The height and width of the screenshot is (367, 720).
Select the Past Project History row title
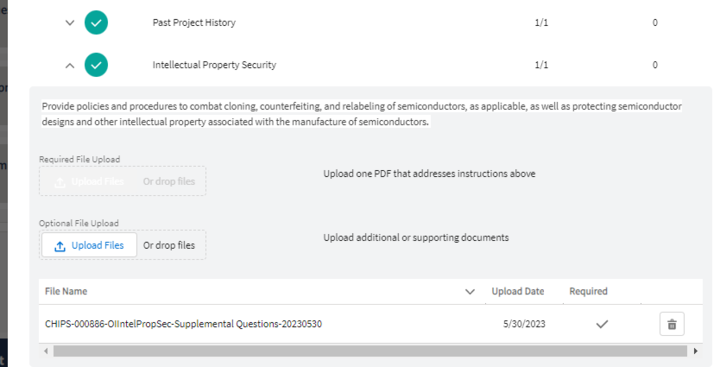[194, 23]
